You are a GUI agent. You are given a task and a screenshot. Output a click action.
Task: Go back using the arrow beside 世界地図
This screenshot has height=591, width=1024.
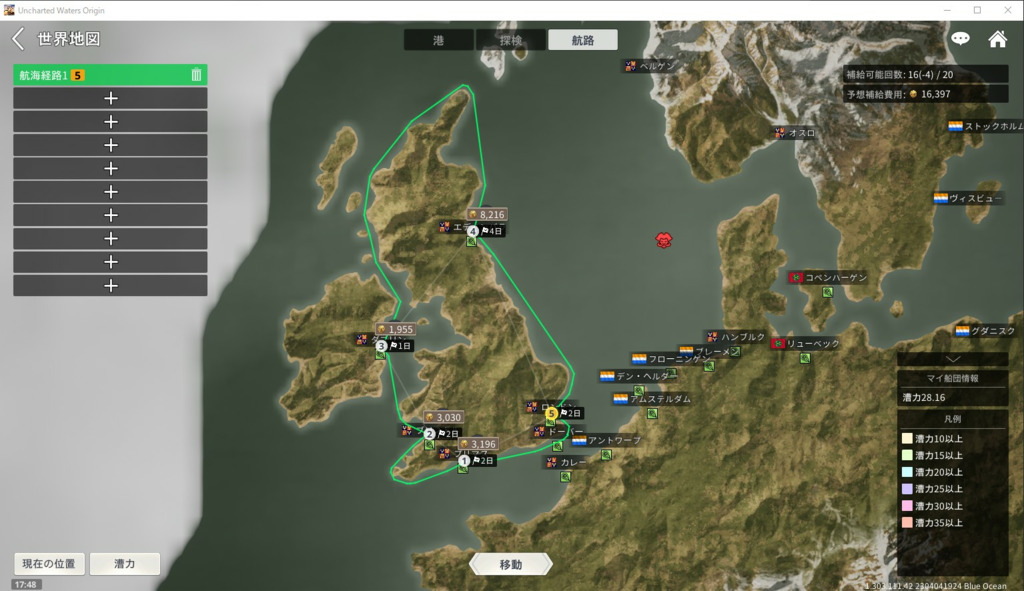18,39
